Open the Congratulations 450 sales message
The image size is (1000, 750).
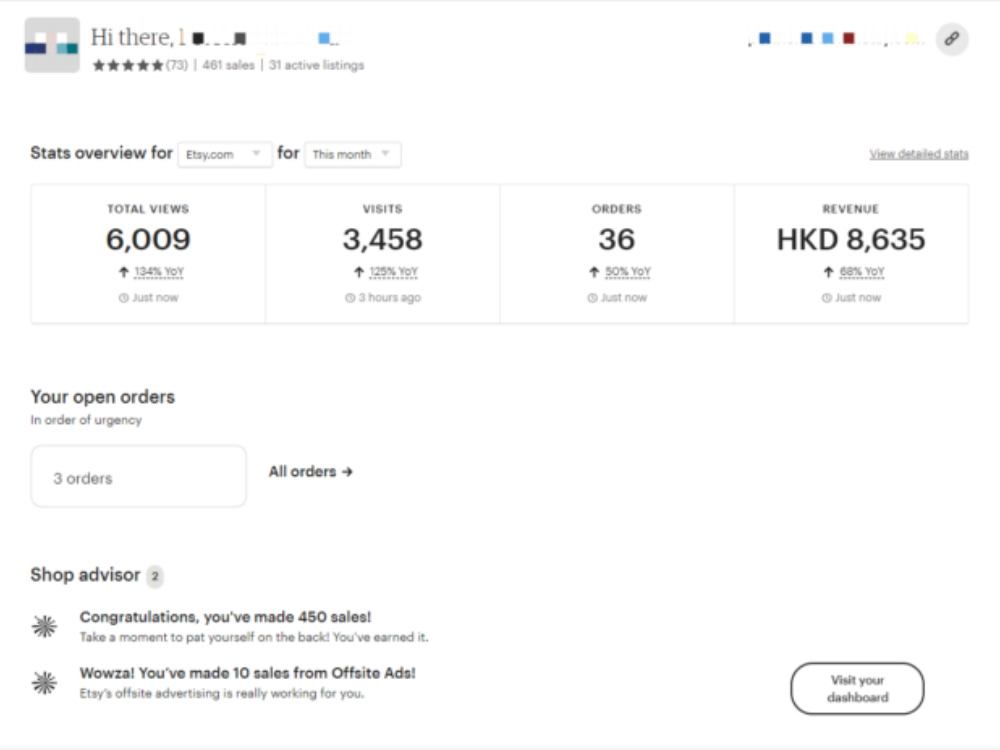[254, 626]
